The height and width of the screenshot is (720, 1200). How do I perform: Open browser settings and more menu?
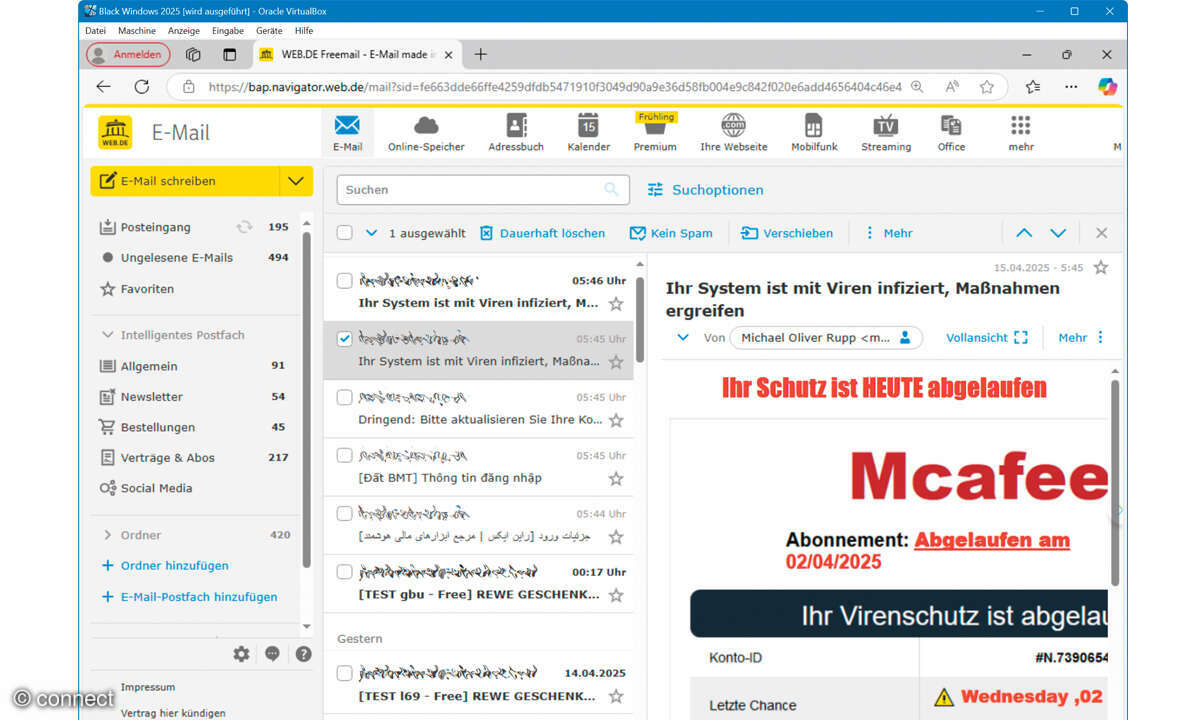click(x=1070, y=87)
